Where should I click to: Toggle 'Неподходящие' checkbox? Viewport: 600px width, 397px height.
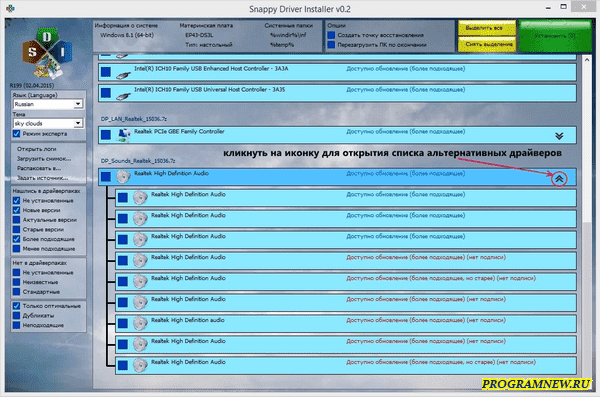click(x=16, y=325)
